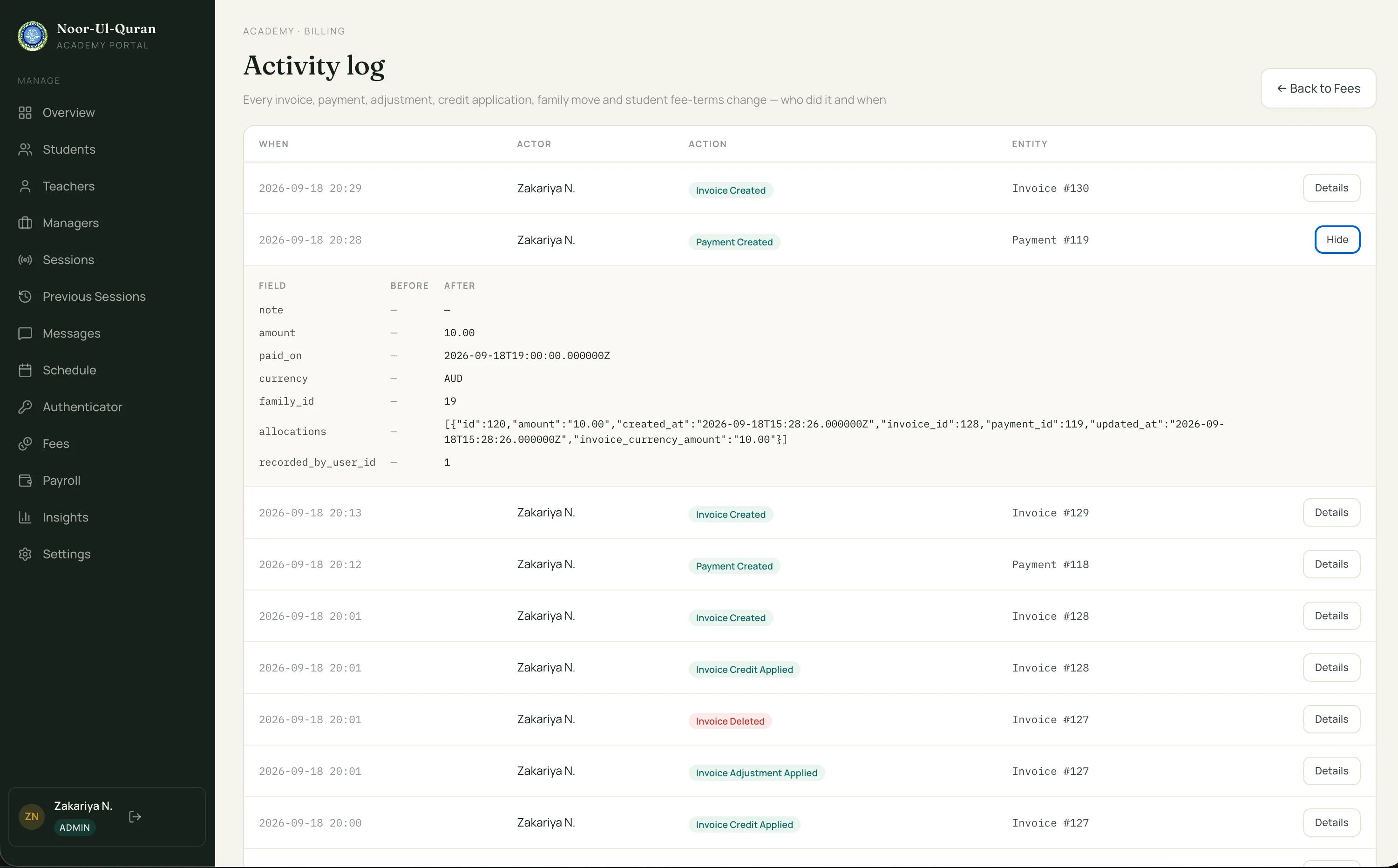Click the Managers briefcase icon
Image resolution: width=1398 pixels, height=868 pixels.
tap(25, 223)
